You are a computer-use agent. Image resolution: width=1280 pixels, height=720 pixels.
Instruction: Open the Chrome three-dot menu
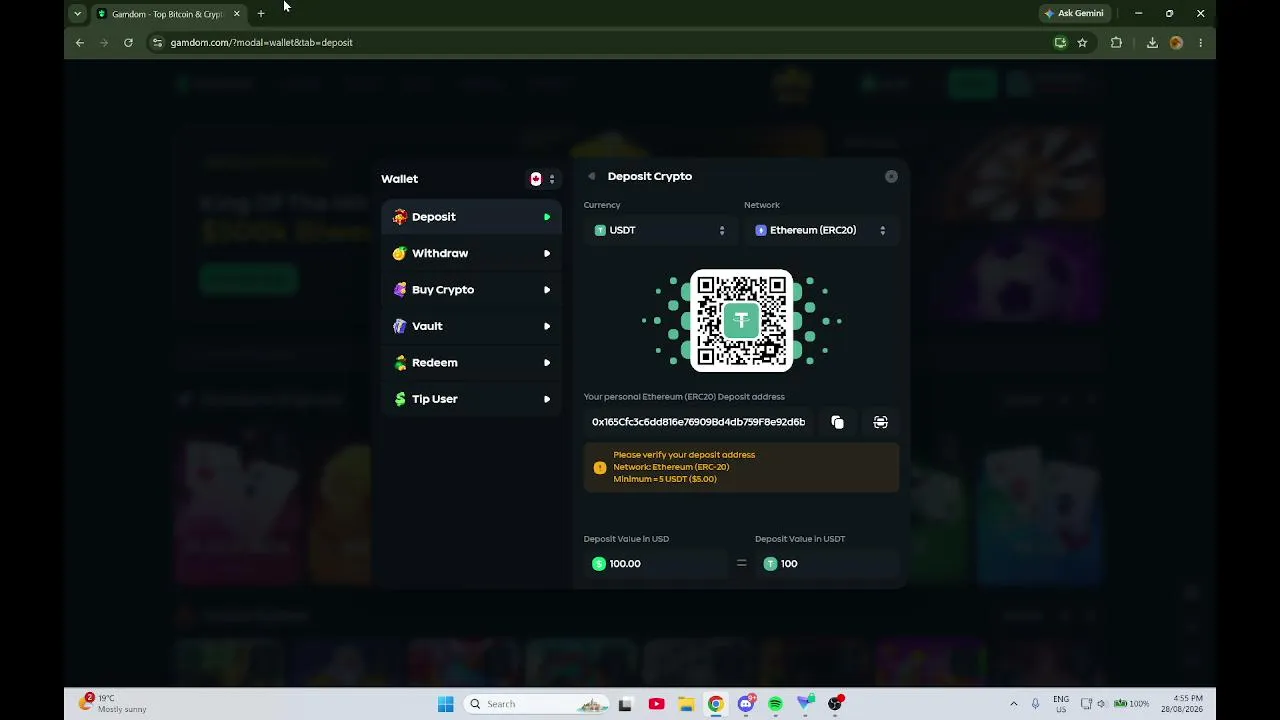tap(1200, 43)
